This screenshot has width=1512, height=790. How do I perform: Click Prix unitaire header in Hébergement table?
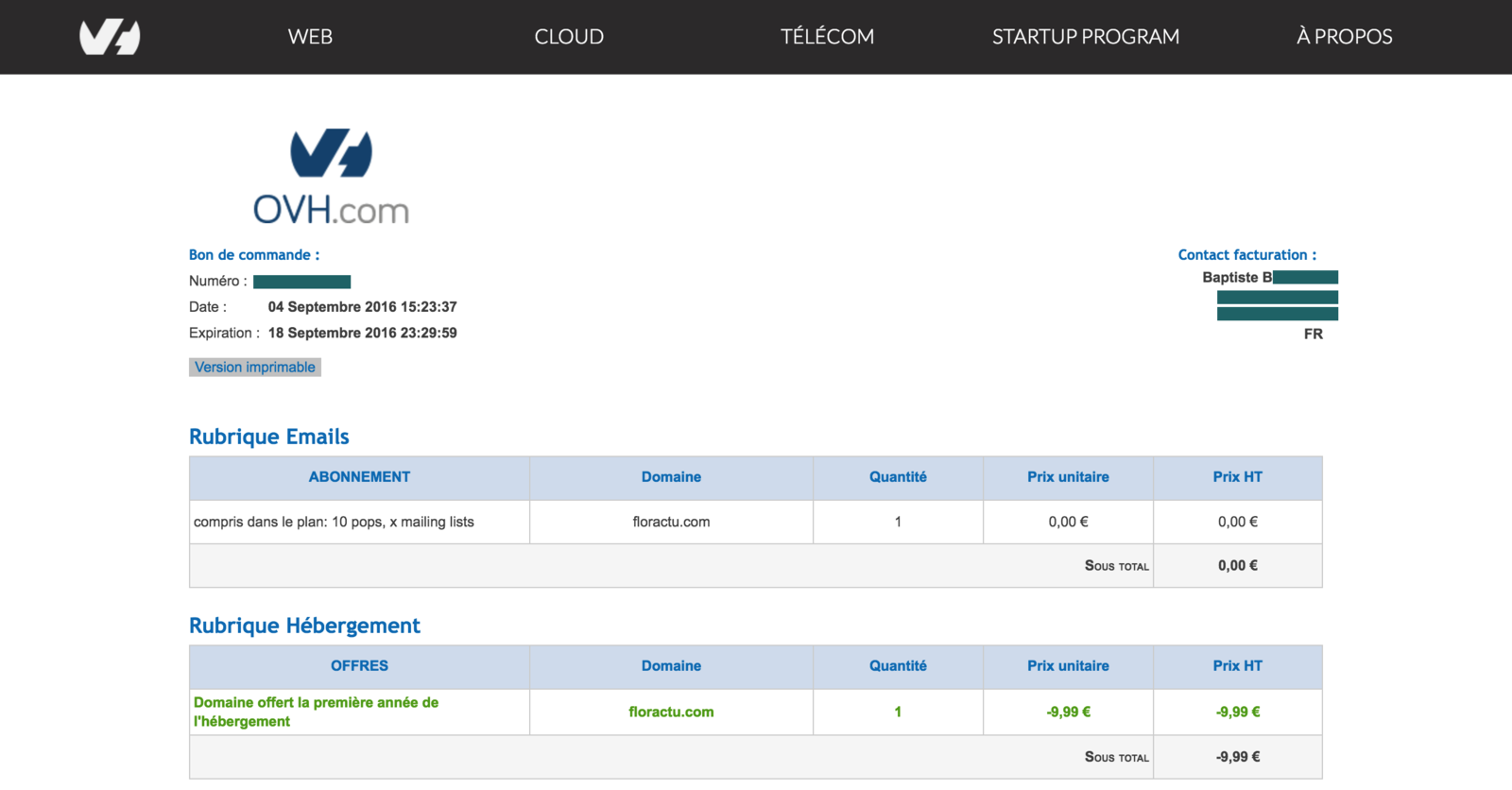1068,666
